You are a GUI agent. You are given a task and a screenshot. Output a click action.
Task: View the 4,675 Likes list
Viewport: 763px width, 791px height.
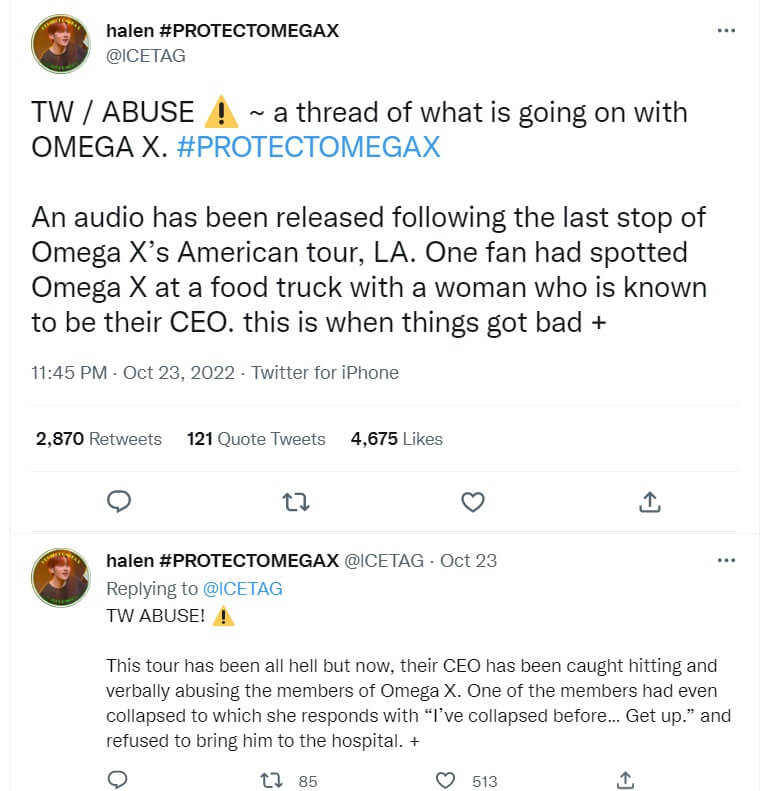coord(396,438)
